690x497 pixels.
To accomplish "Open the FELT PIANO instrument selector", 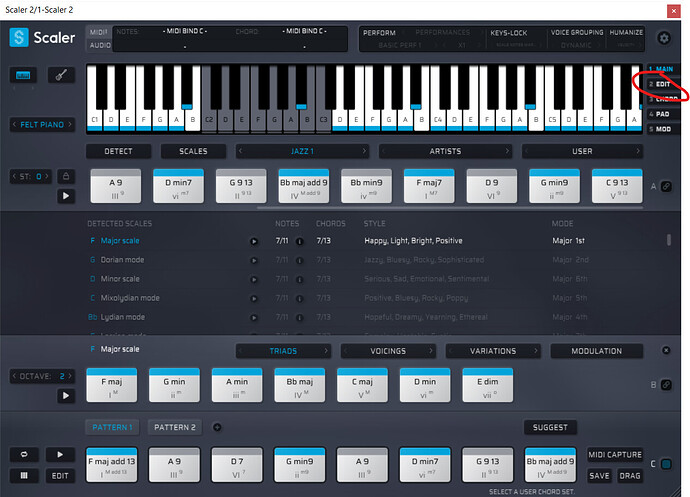I will point(44,125).
